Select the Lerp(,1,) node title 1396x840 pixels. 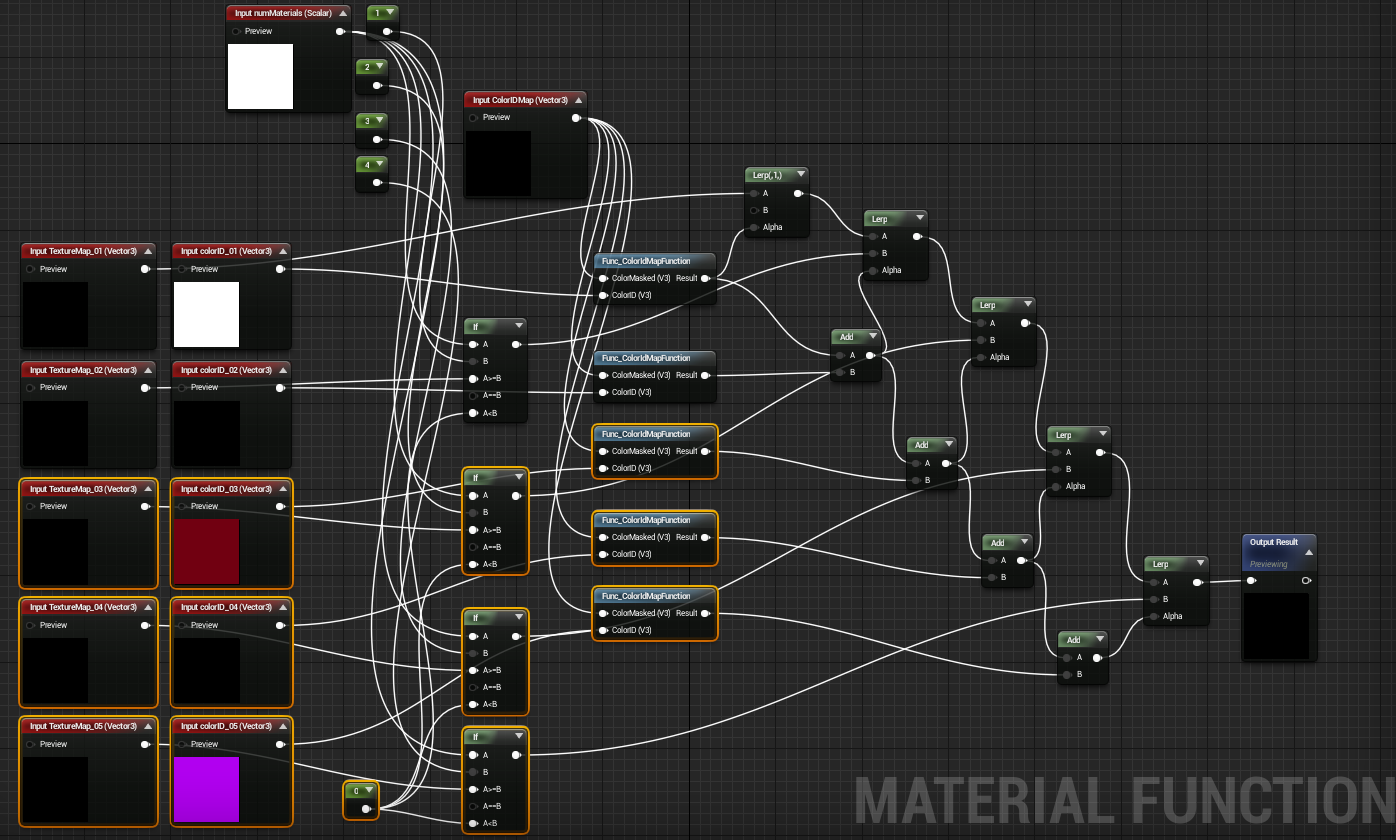[x=768, y=174]
